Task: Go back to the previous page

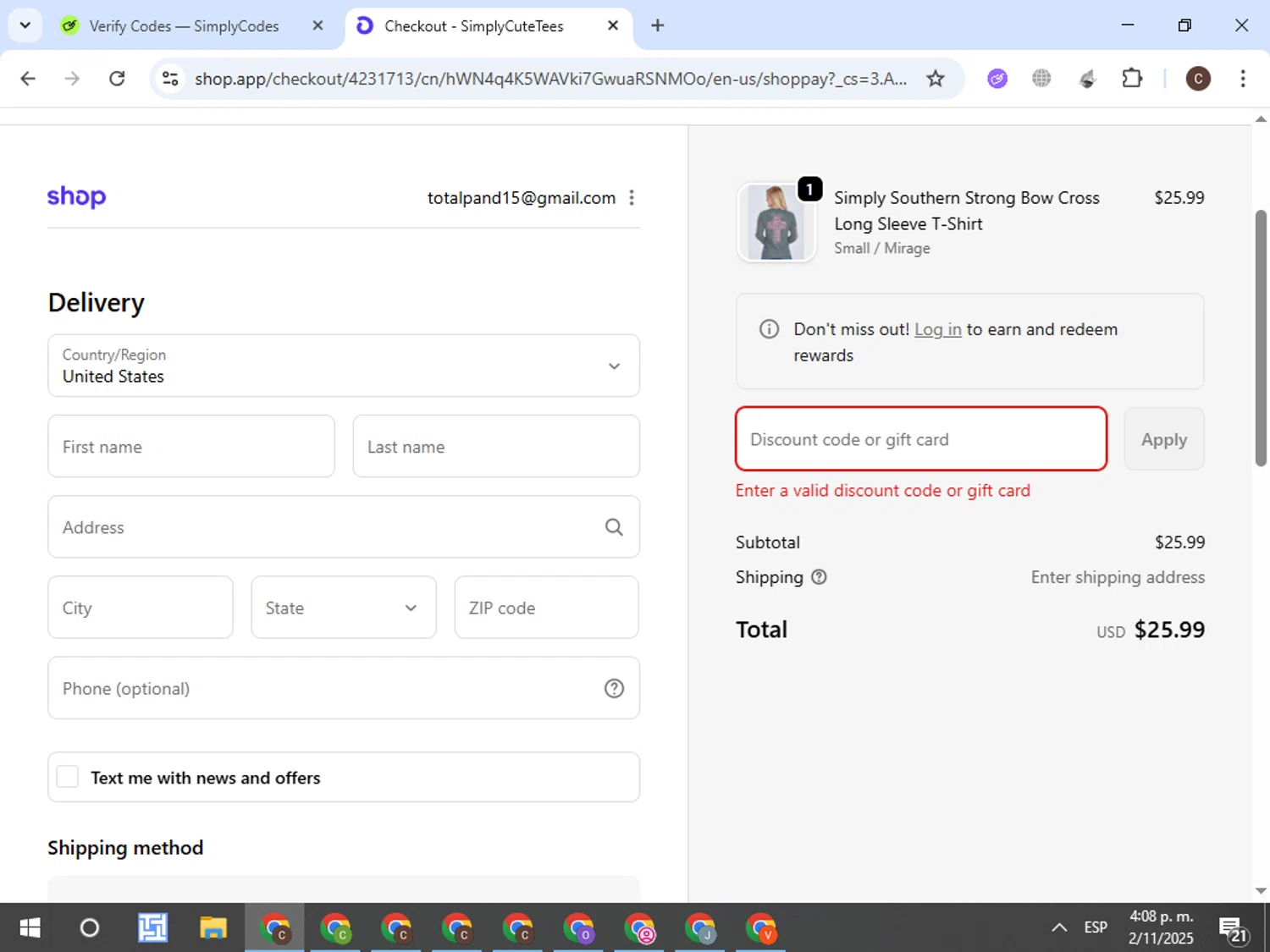Action: click(x=28, y=79)
